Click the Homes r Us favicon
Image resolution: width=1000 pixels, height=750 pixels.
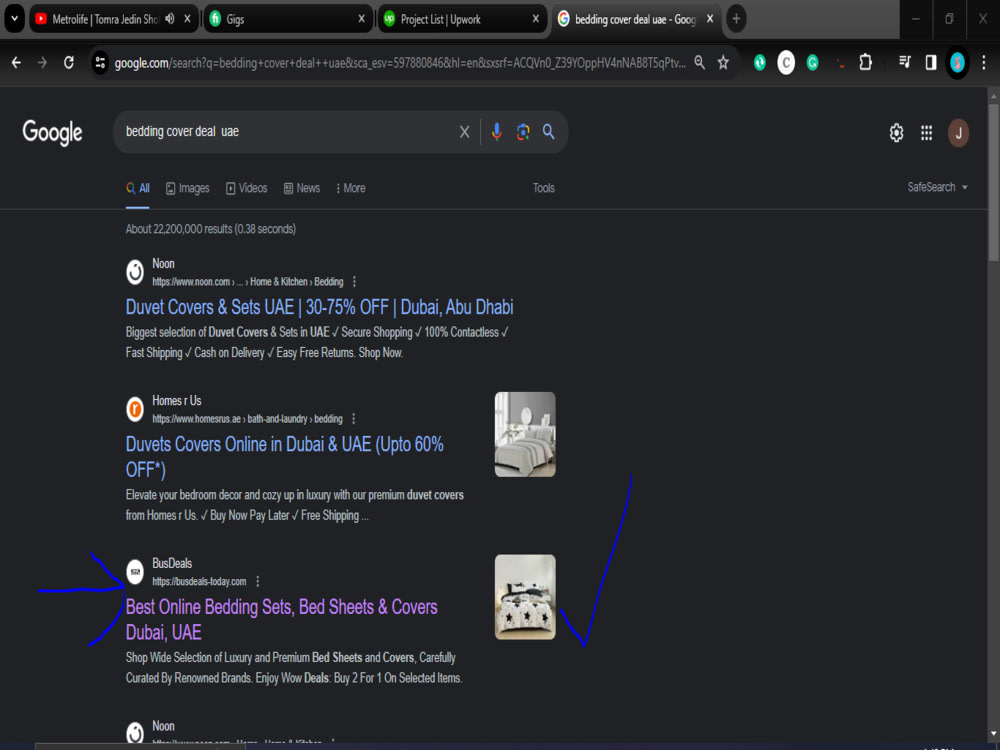coord(135,409)
